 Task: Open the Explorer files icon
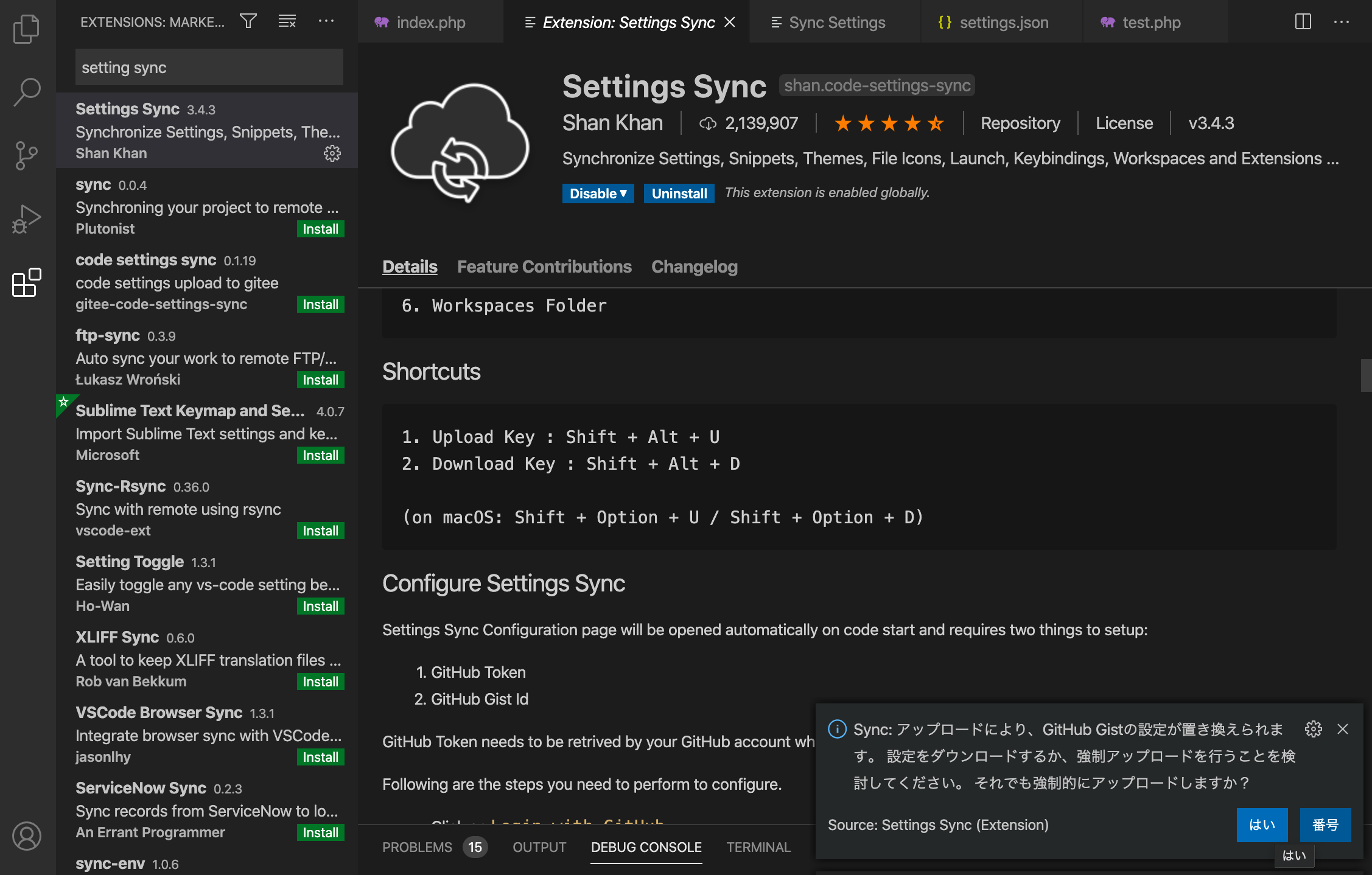tap(27, 29)
